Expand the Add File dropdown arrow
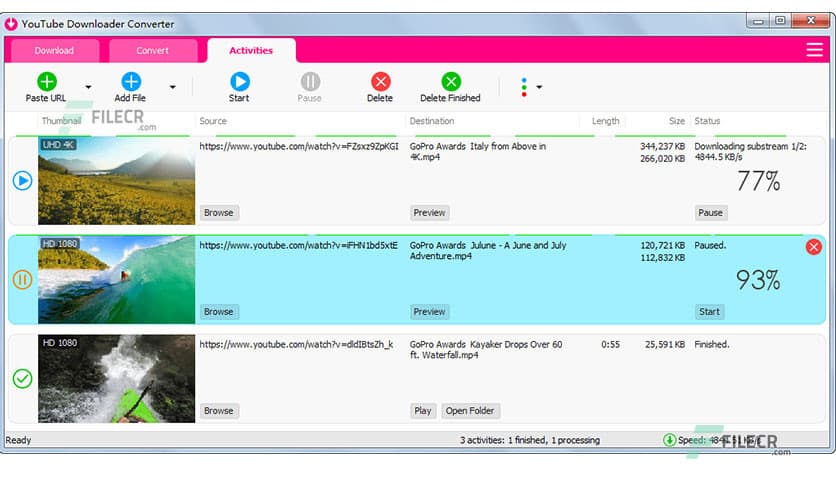836x484 pixels. (x=172, y=87)
